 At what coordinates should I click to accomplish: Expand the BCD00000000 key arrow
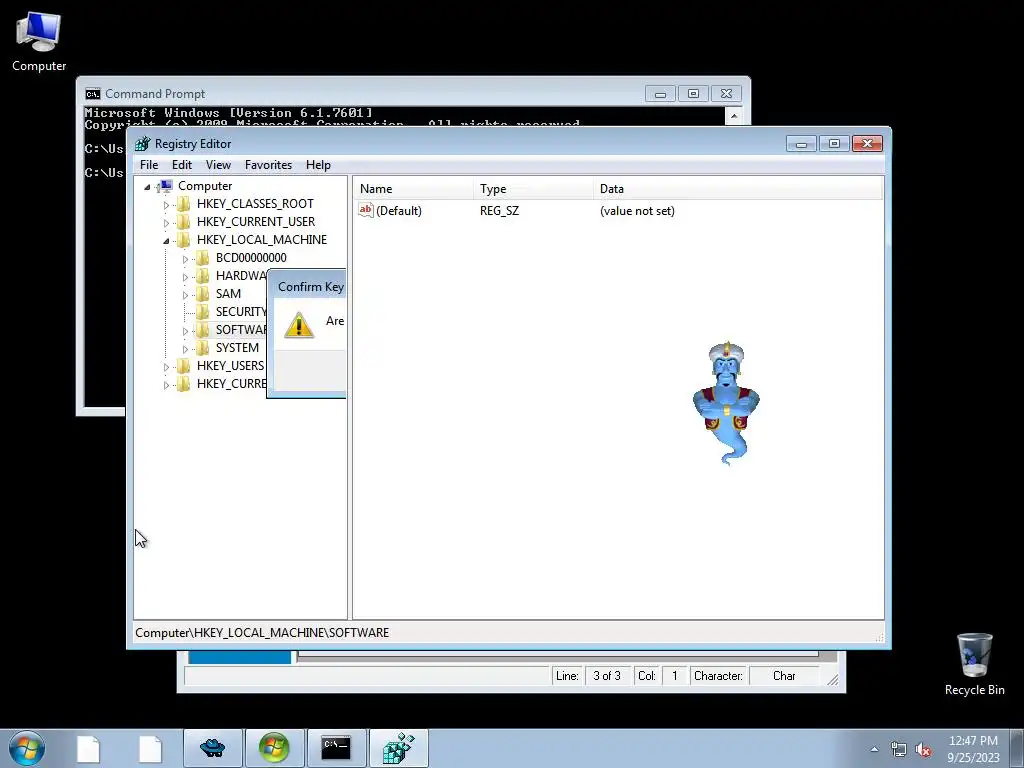point(185,259)
